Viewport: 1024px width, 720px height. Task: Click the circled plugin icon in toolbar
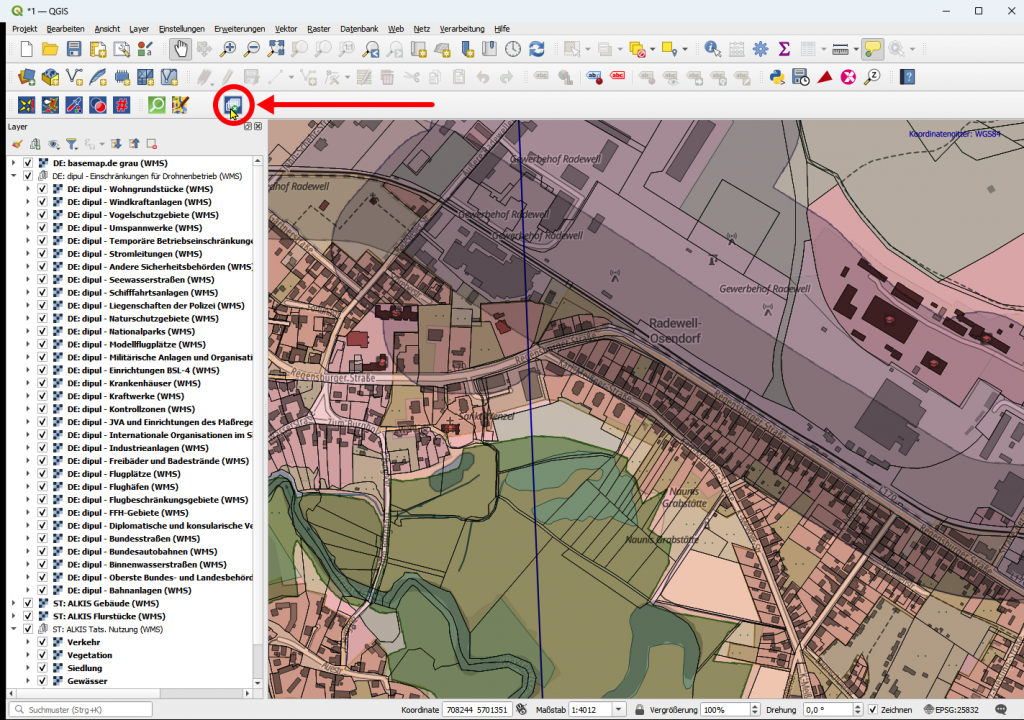point(234,104)
